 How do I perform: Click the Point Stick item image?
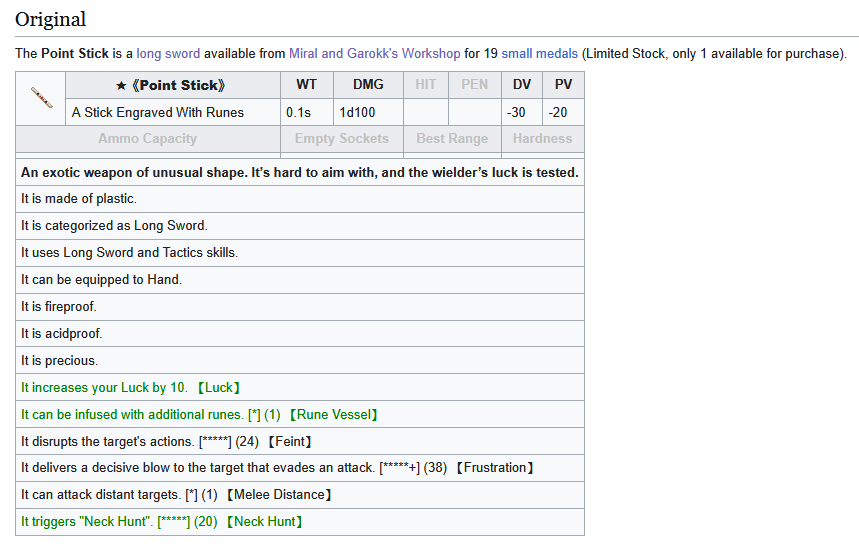pyautogui.click(x=41, y=98)
